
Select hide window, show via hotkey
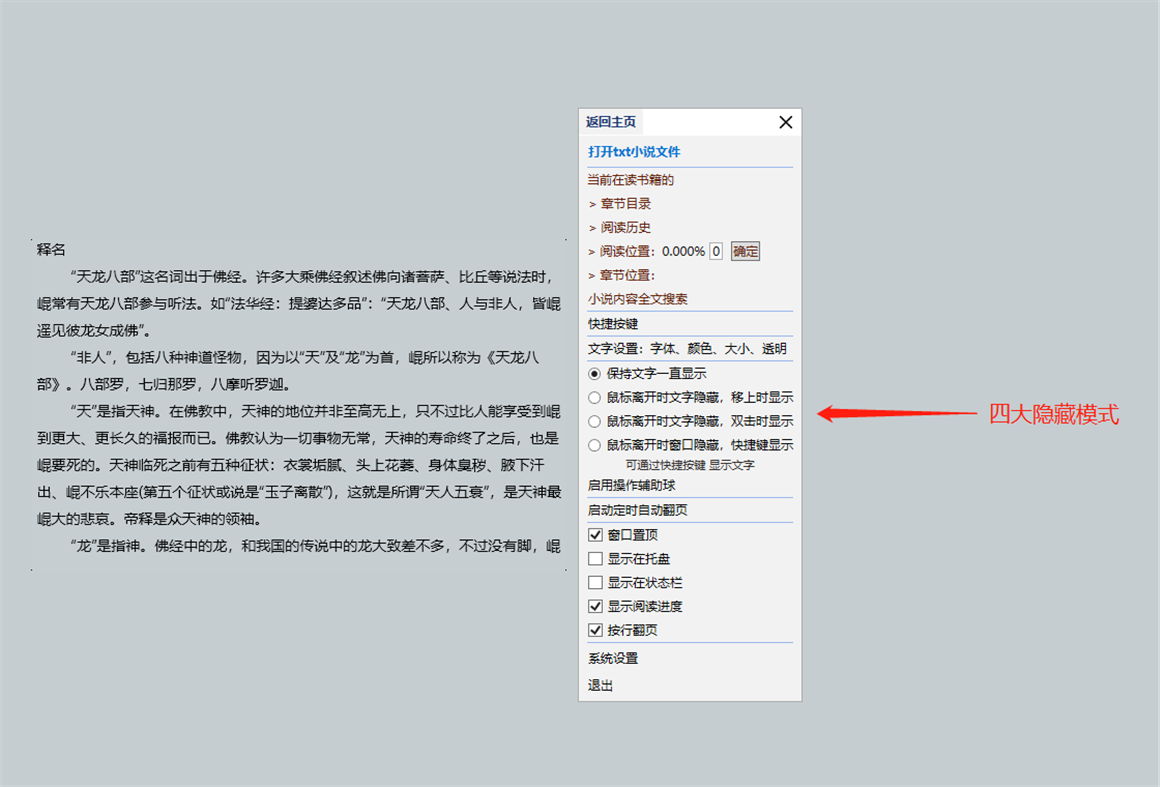point(594,444)
